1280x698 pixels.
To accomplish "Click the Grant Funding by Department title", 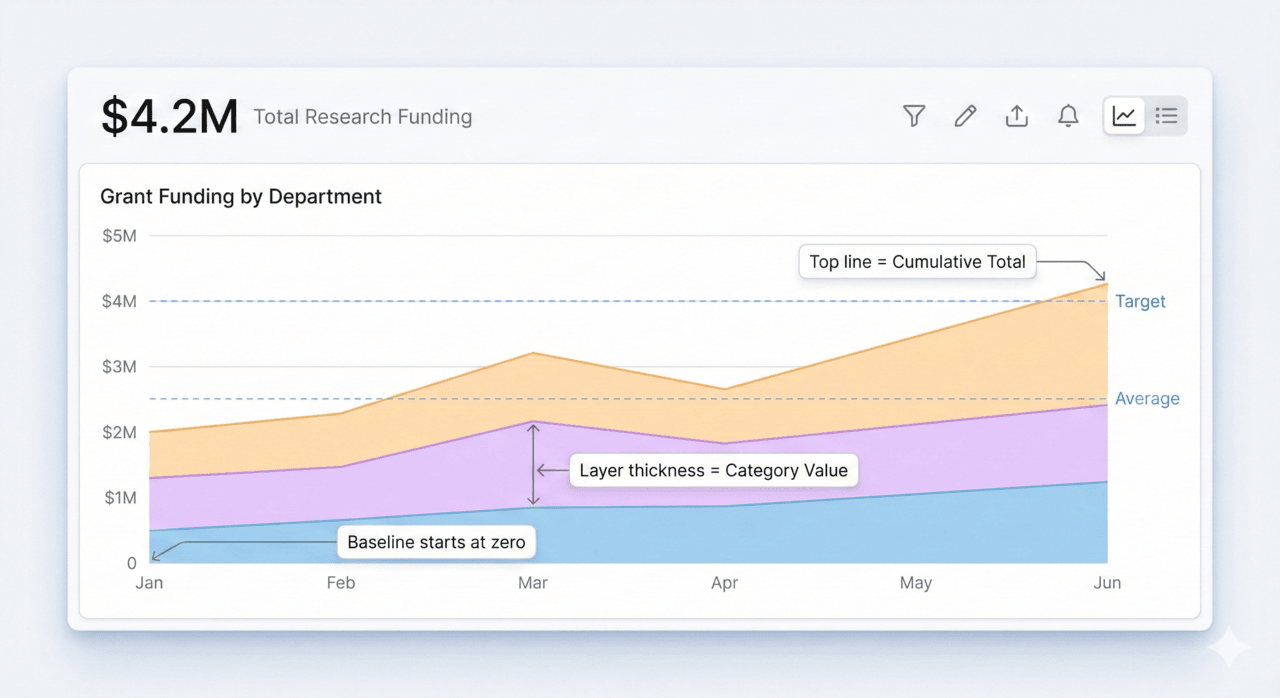I will [240, 196].
